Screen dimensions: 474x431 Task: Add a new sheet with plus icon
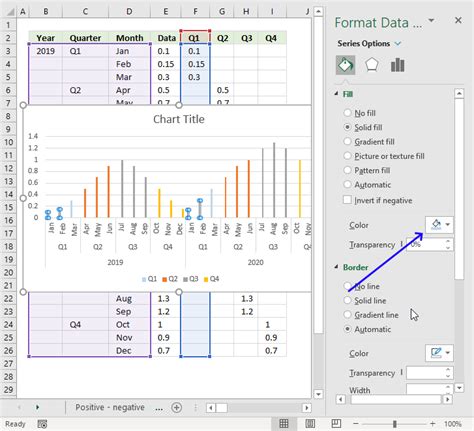click(x=176, y=407)
